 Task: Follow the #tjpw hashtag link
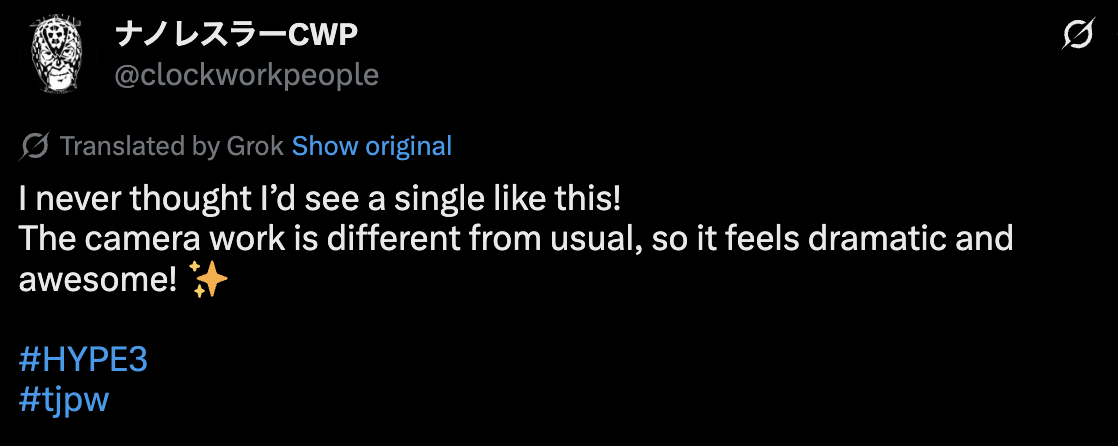tap(64, 400)
